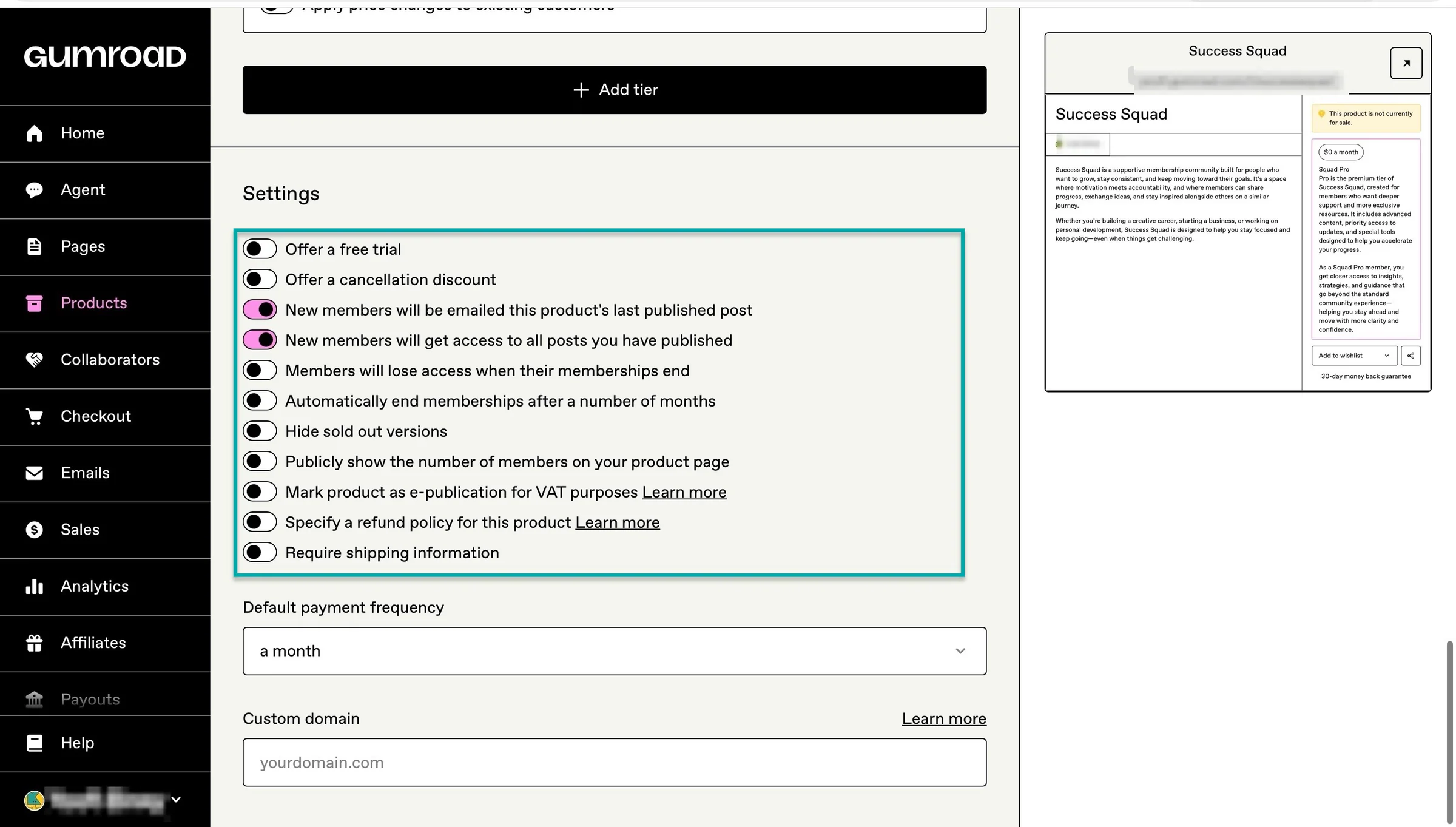Click the Agent chat bubble icon
The height and width of the screenshot is (827, 1456).
[x=35, y=190]
